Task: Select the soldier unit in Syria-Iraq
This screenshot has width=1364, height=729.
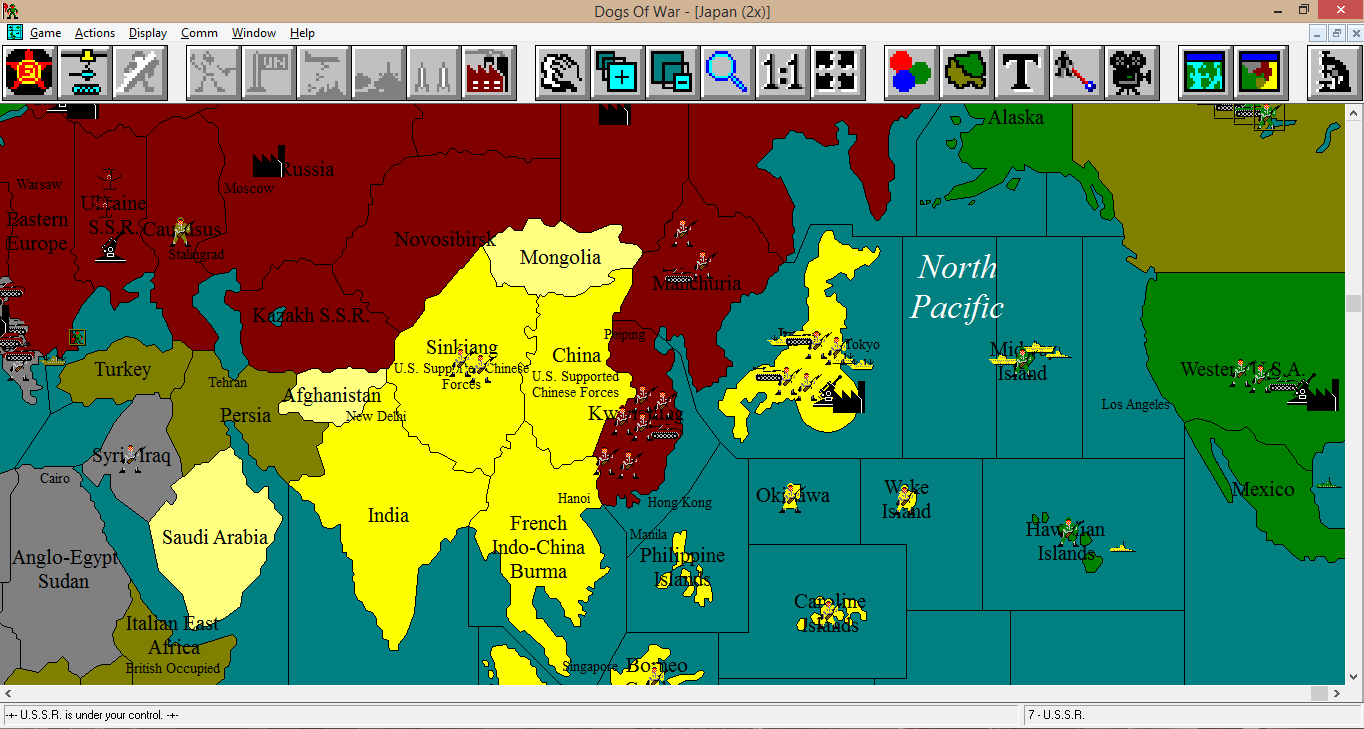Action: [x=130, y=458]
